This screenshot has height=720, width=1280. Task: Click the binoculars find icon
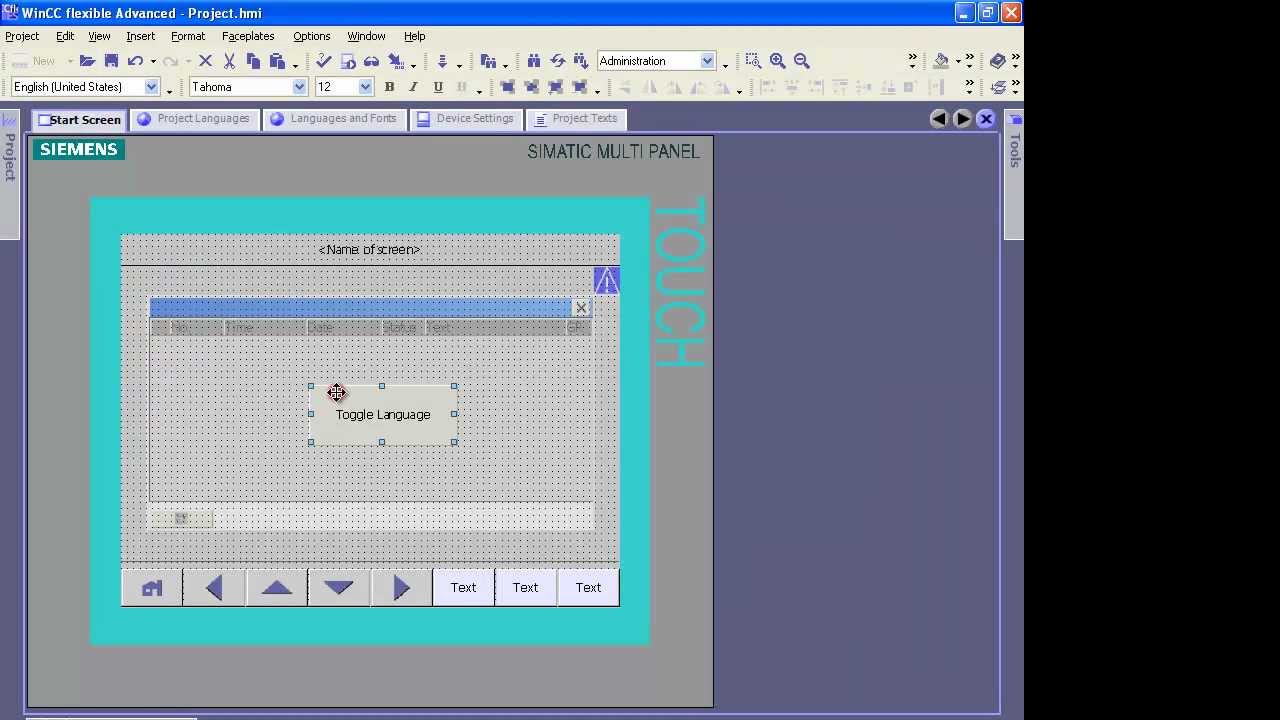(533, 61)
